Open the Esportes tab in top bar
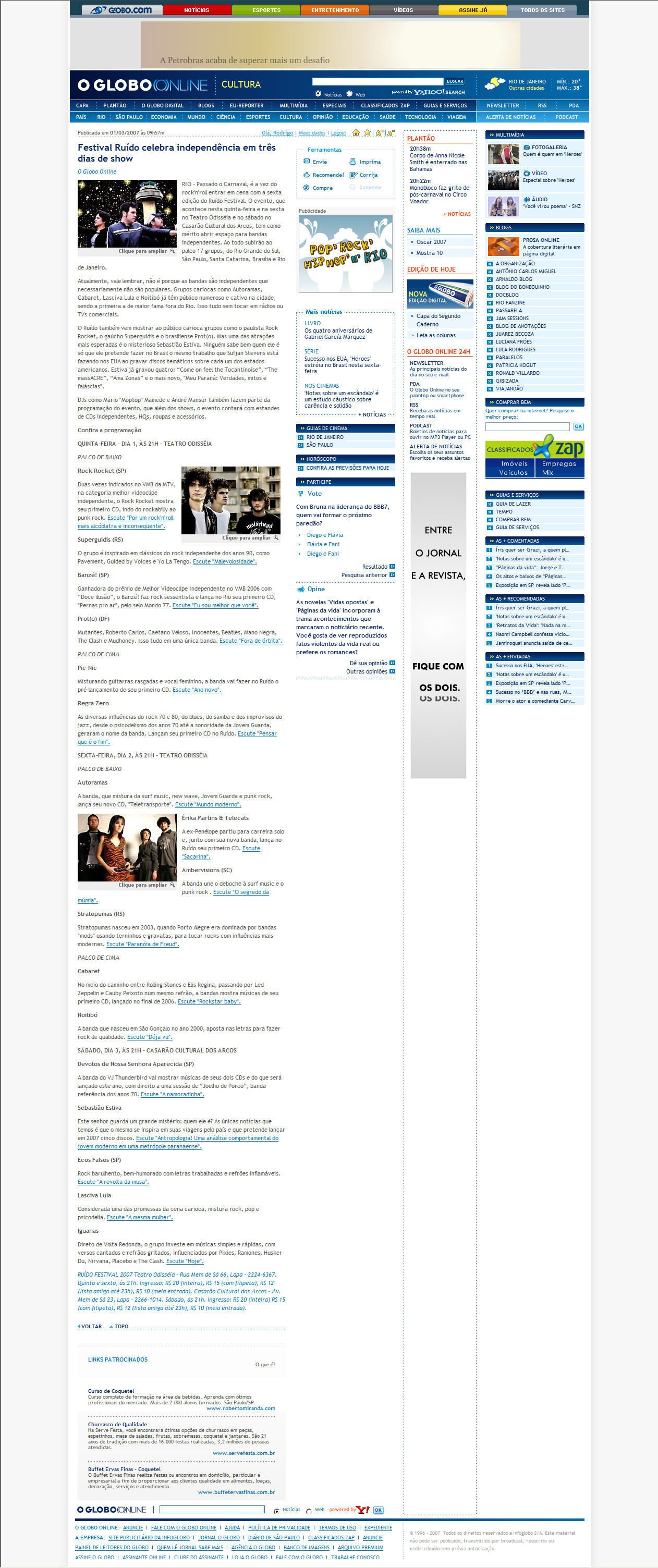This screenshot has width=658, height=1568. pos(266,10)
